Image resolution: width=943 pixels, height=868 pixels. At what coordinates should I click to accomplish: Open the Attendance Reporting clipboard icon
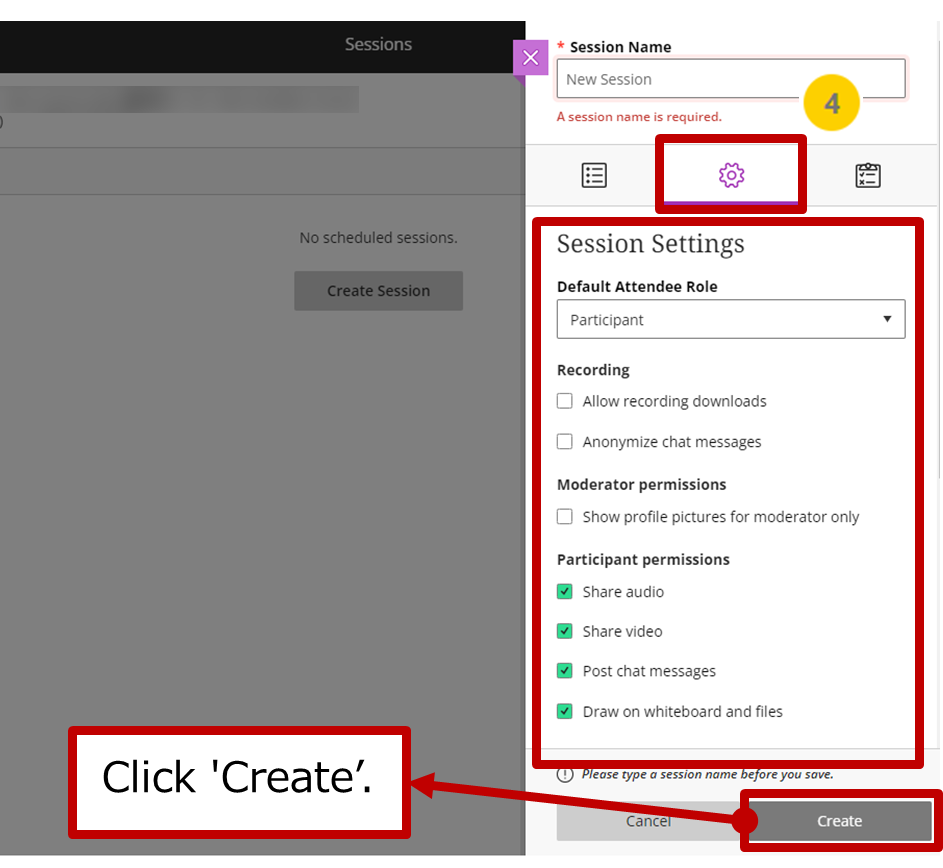868,174
